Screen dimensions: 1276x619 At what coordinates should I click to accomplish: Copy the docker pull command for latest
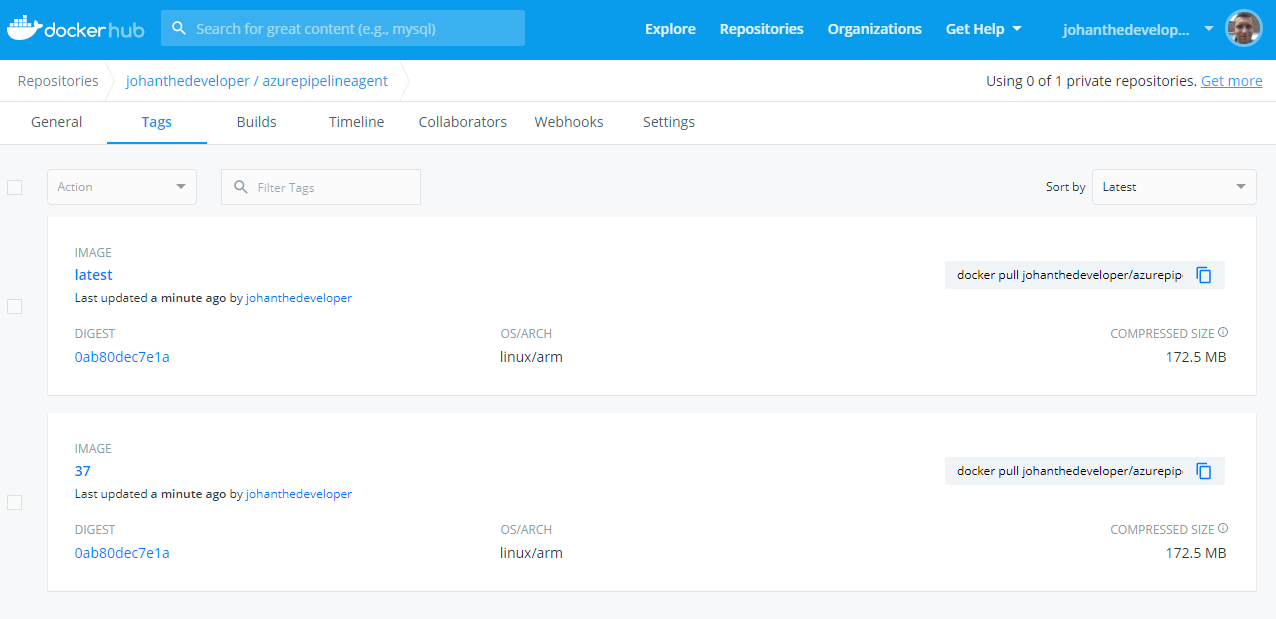[x=1204, y=275]
